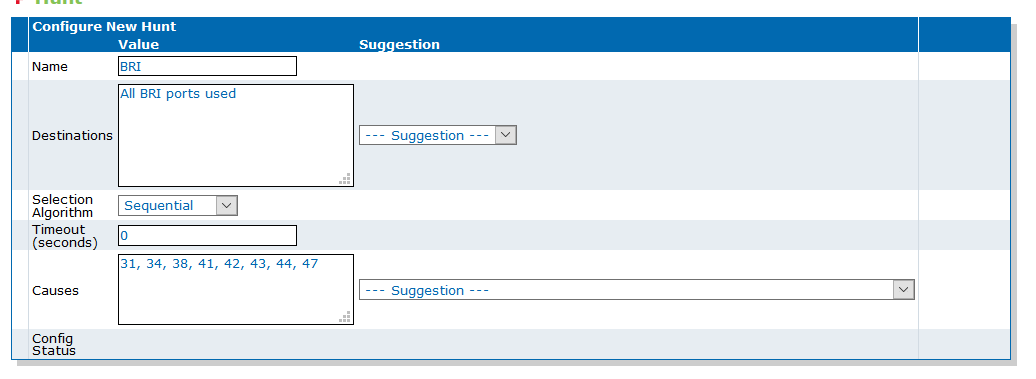Viewport: 1036px width, 379px height.
Task: Click the Configure New Hunt header
Action: coord(104,27)
